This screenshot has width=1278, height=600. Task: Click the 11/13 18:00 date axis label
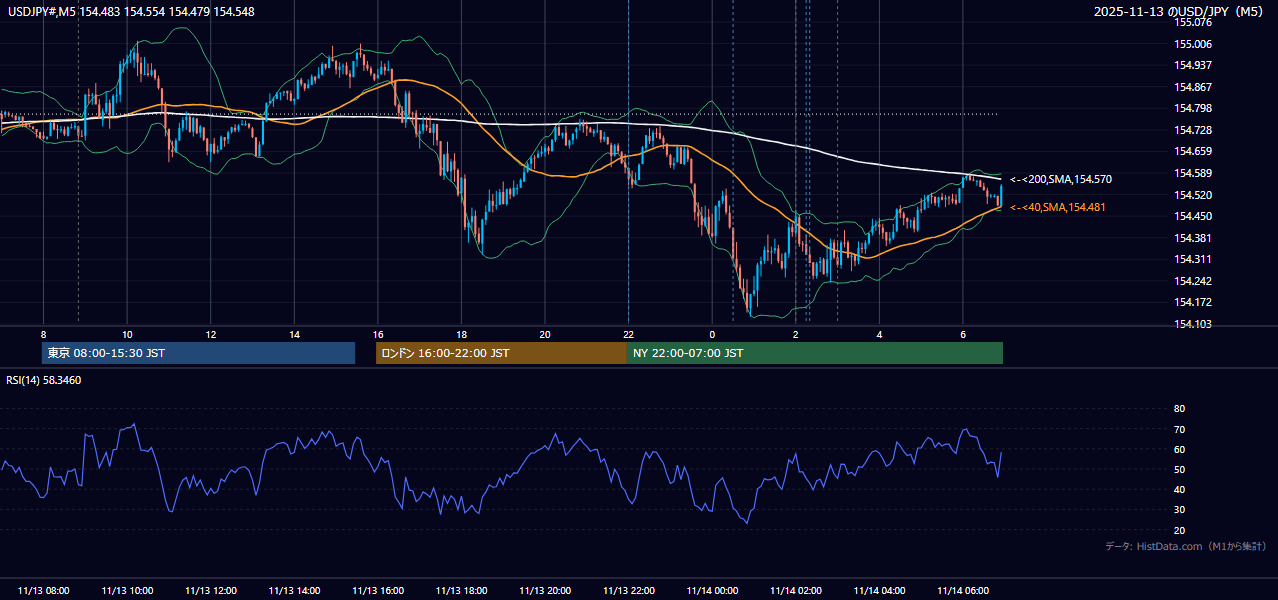(x=461, y=591)
